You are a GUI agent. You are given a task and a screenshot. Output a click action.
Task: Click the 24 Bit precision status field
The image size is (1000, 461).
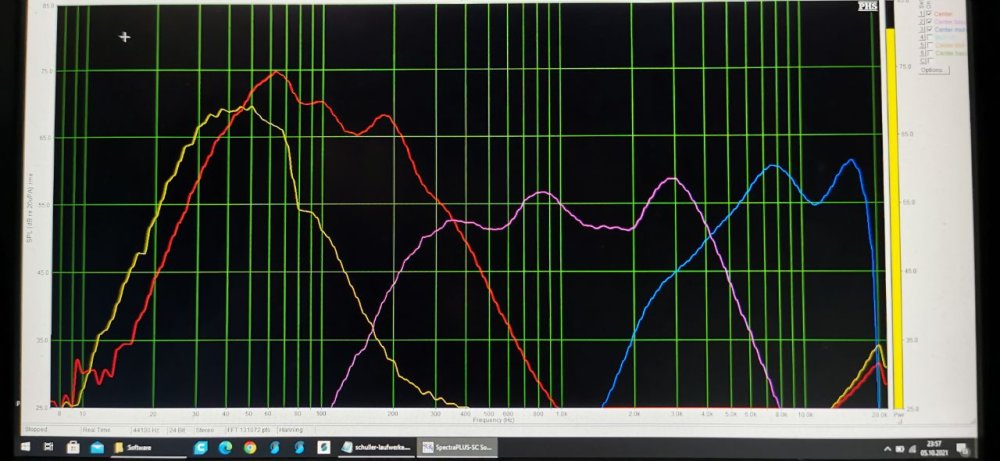coord(180,430)
